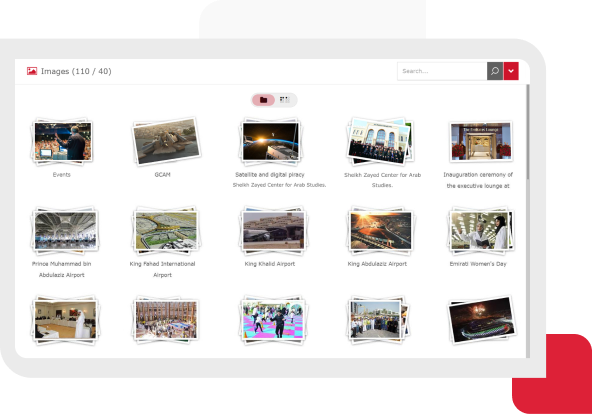This screenshot has height=414, width=593.
Task: Open Sheikh Zayed Center building album thumbnail
Action: tap(380, 141)
